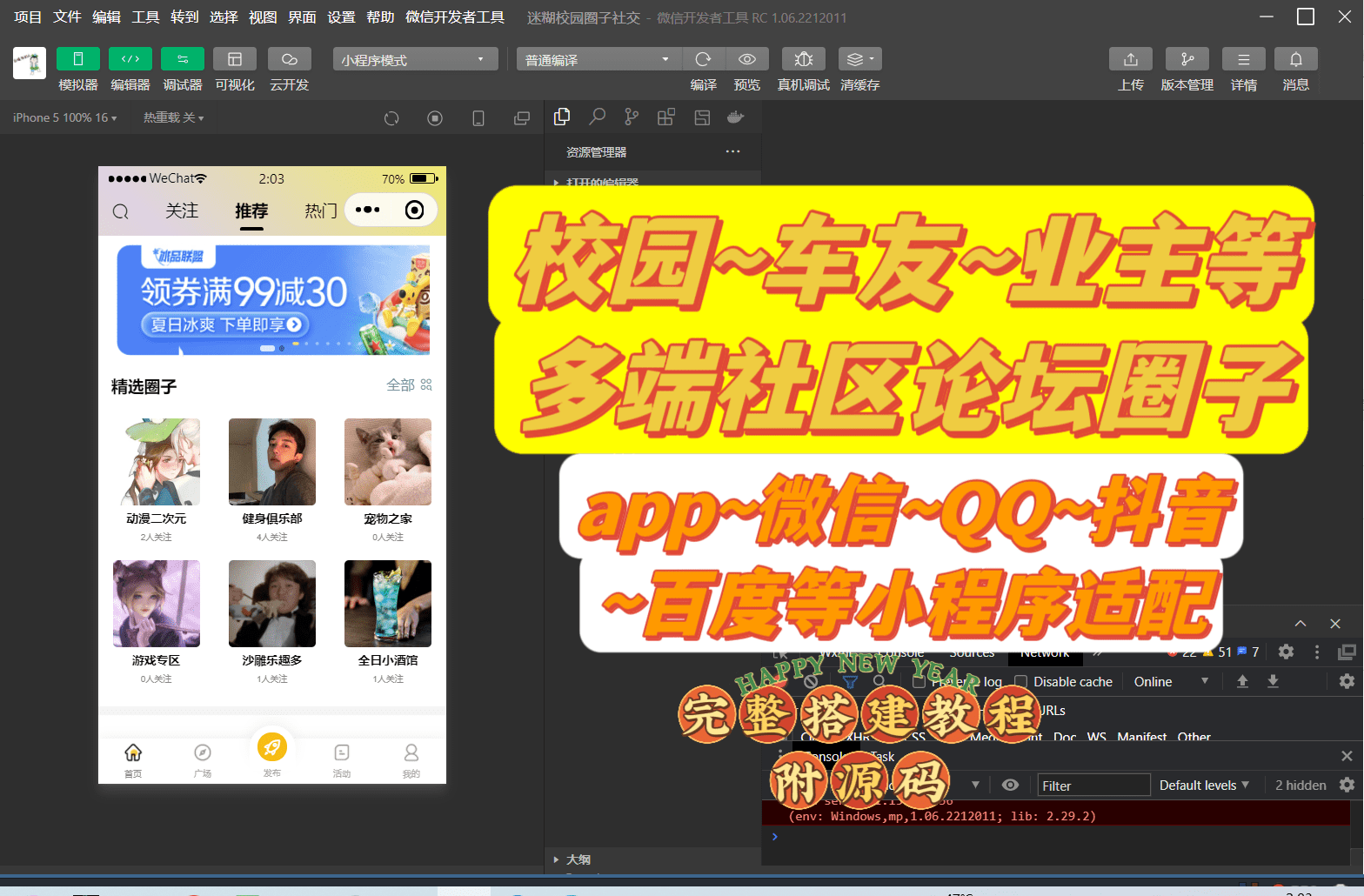This screenshot has width=1364, height=896.
Task: Open the 设置 menu
Action: tap(341, 17)
